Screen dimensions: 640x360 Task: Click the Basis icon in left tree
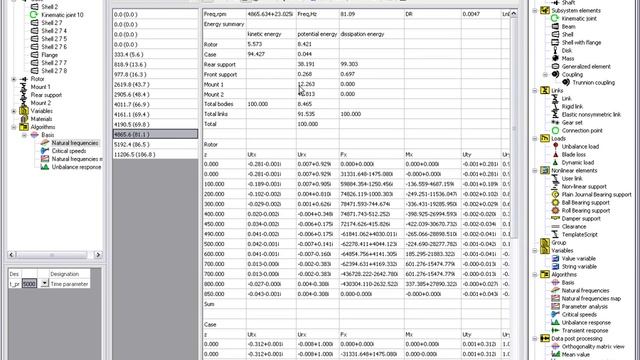click(35, 135)
